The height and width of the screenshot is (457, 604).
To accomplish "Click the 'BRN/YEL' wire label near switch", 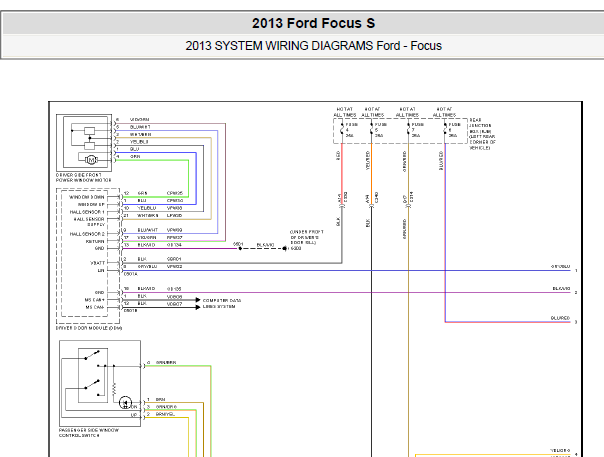I will pos(165,414).
